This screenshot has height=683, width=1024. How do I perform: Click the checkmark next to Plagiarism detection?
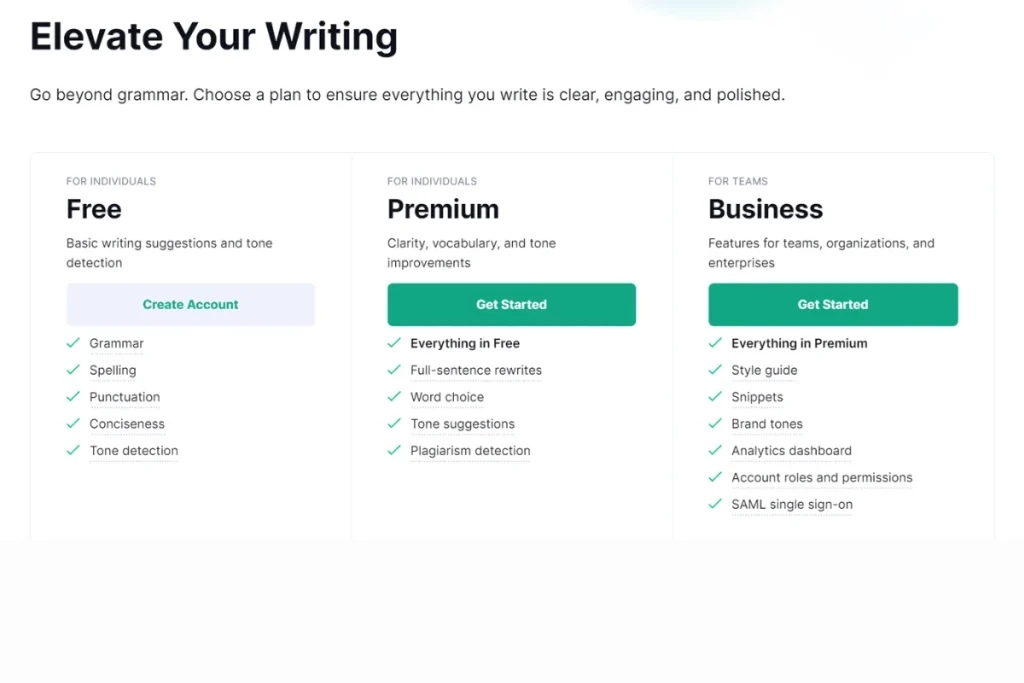(394, 451)
